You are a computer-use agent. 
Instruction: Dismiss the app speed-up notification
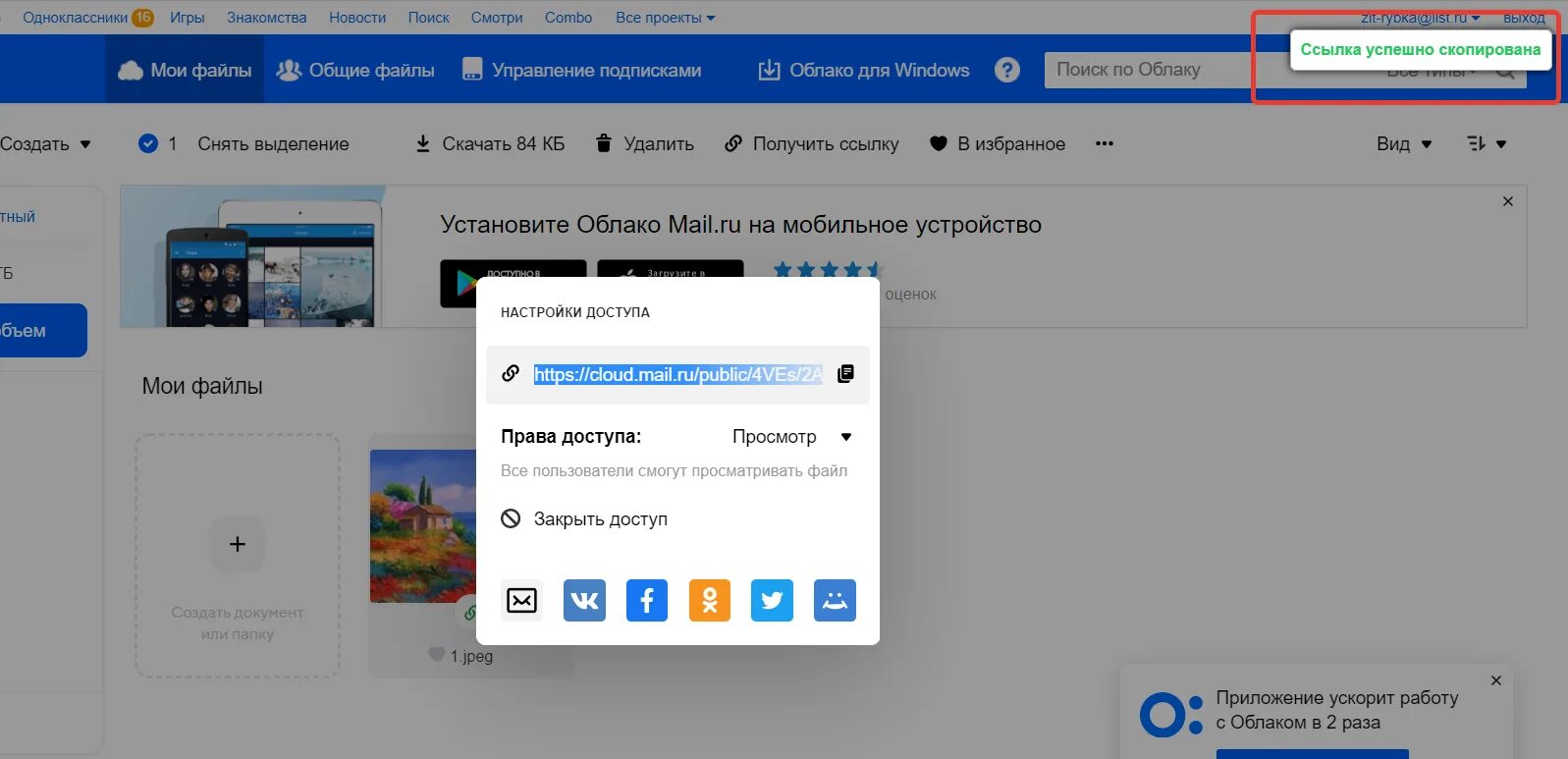point(1496,680)
